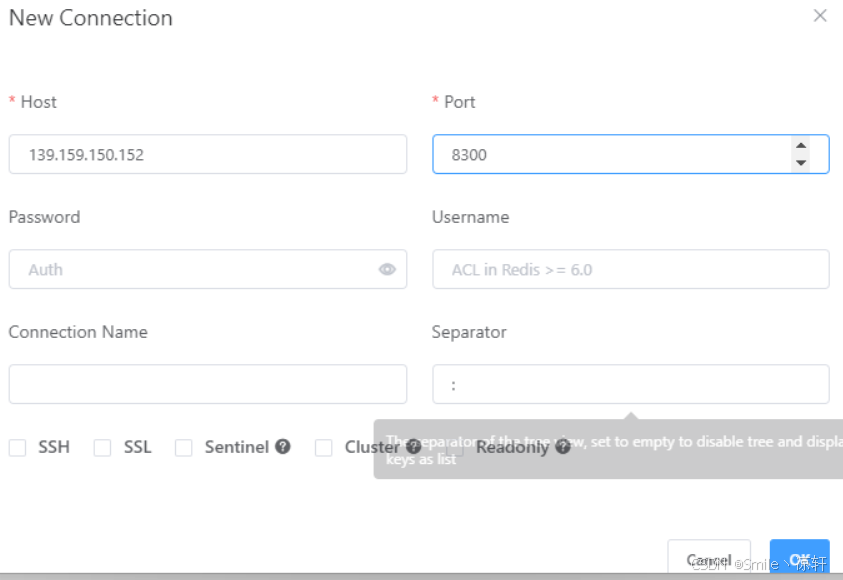Viewport: 843px width, 580px height.
Task: Focus the Connection Name field
Action: pos(208,384)
